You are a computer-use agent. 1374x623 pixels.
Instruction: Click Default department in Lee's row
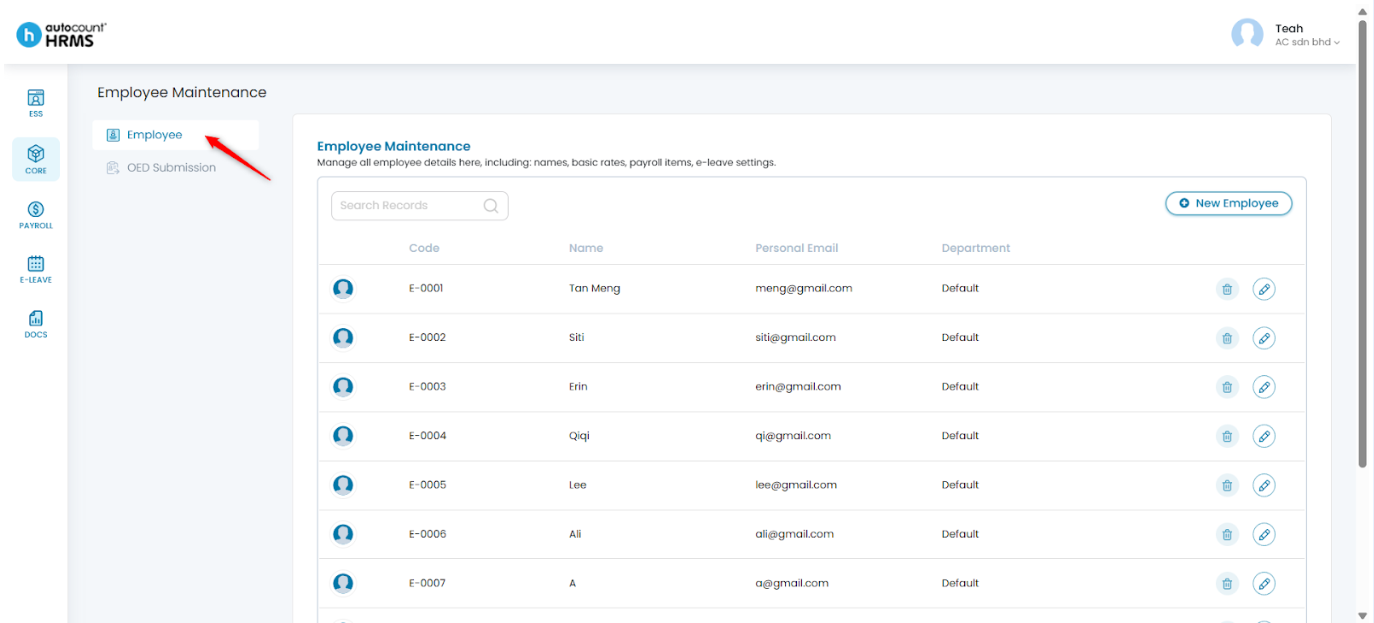pos(960,484)
